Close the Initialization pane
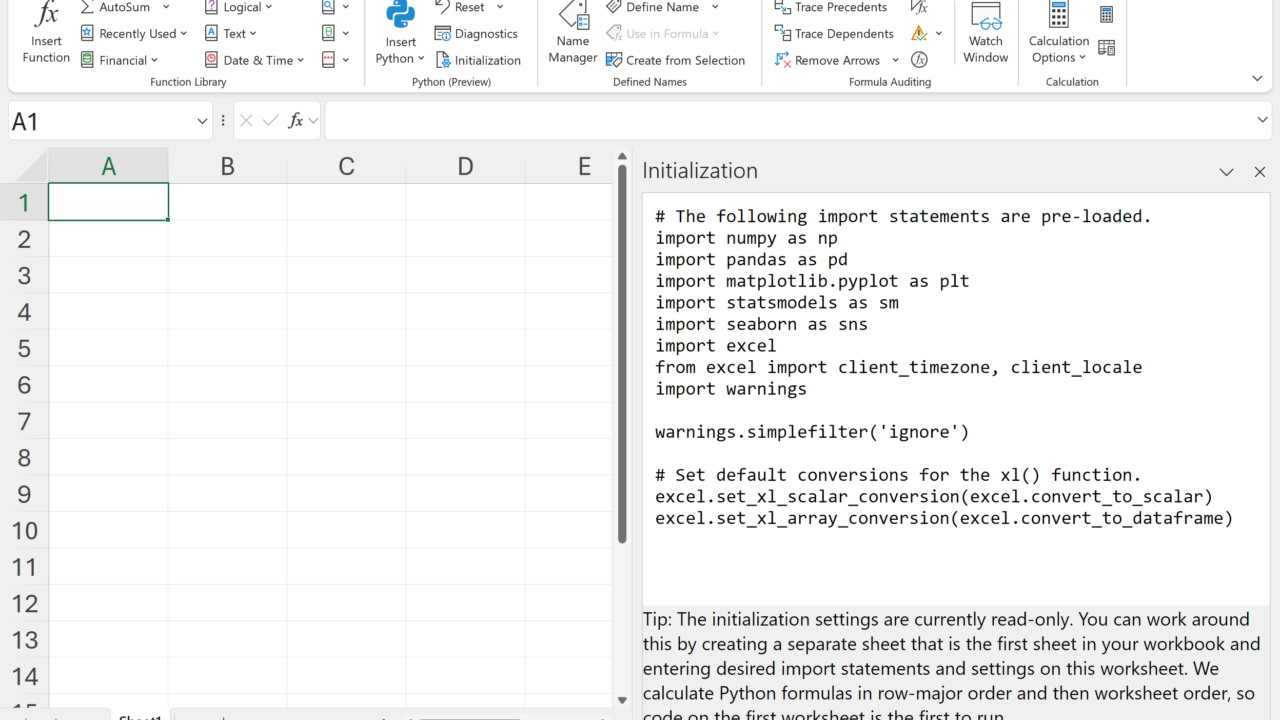 1260,172
